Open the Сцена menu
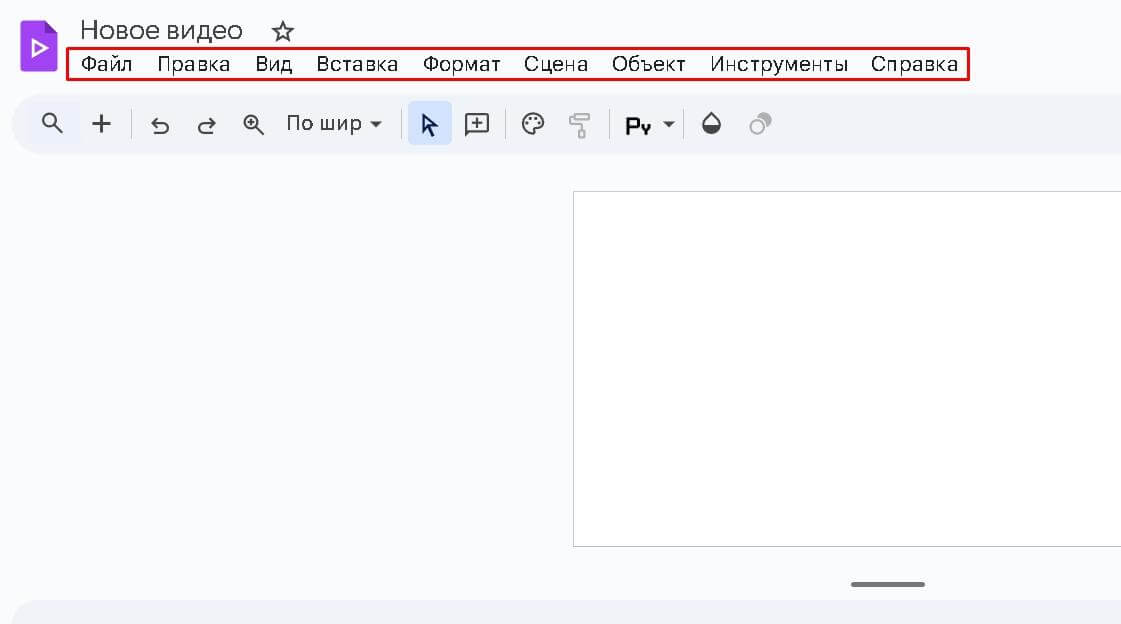 pos(556,64)
